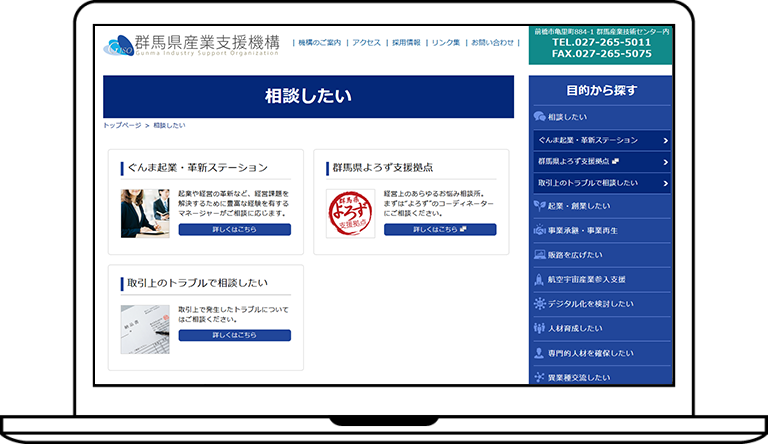
Task: Click the rocket icon beside 航空宇宙産業参入支援
Action: click(x=539, y=279)
